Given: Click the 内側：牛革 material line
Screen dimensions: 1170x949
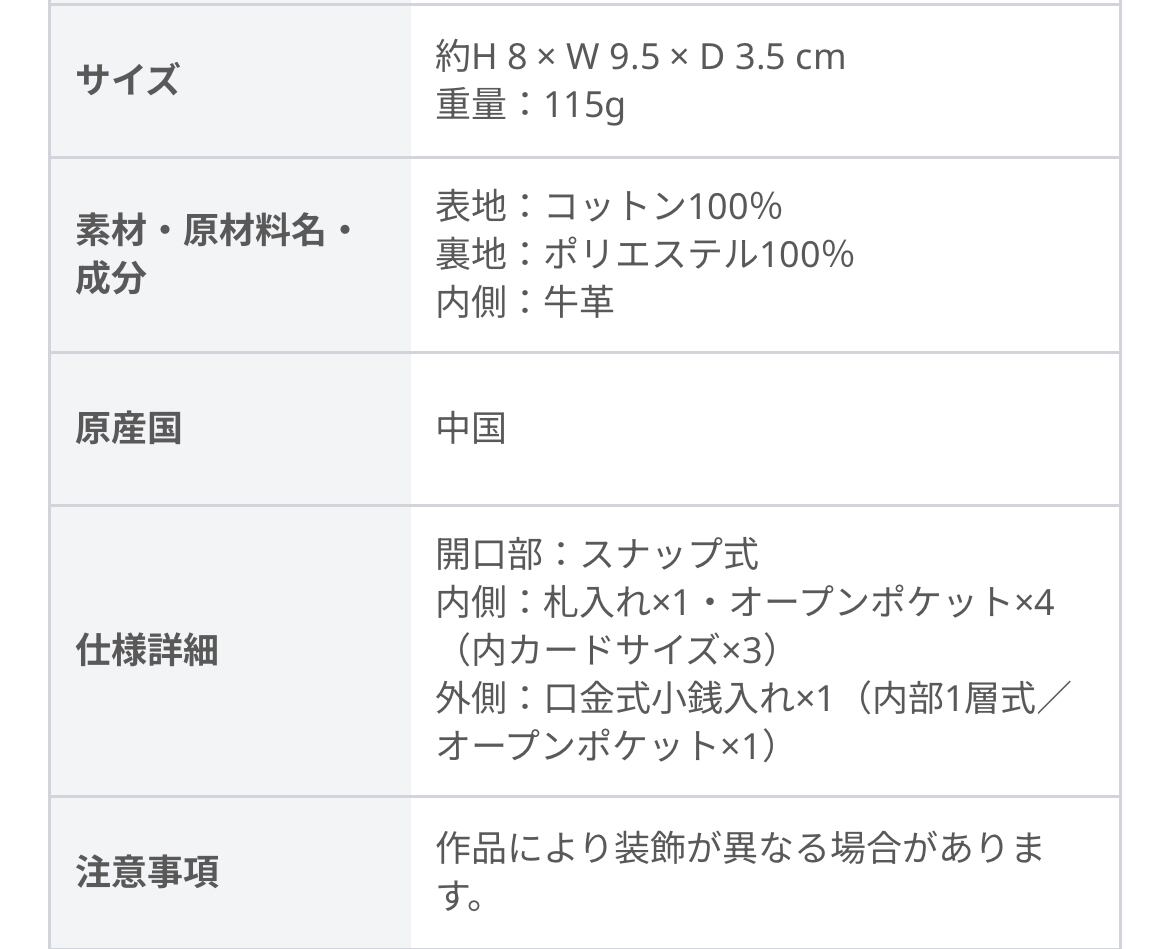Looking at the screenshot, I should click(x=524, y=301).
